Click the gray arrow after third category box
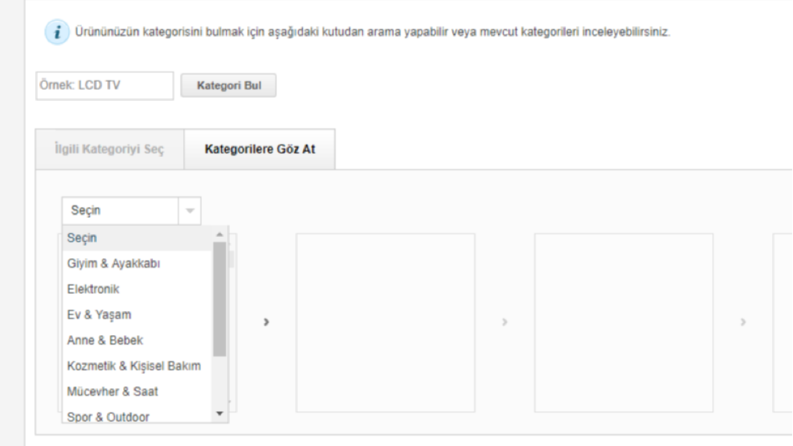 743,322
